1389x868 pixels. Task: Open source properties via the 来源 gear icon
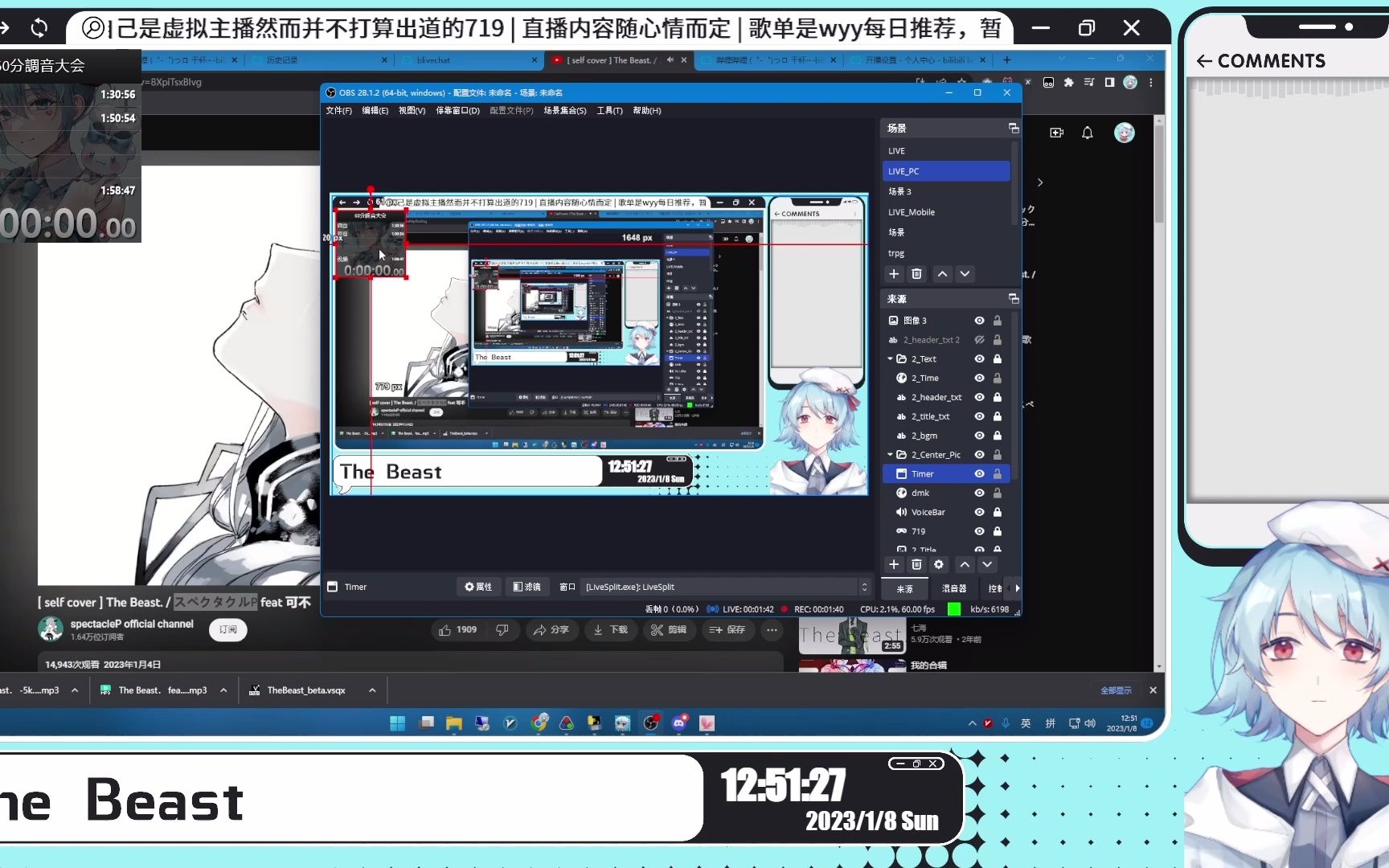pyautogui.click(x=939, y=564)
